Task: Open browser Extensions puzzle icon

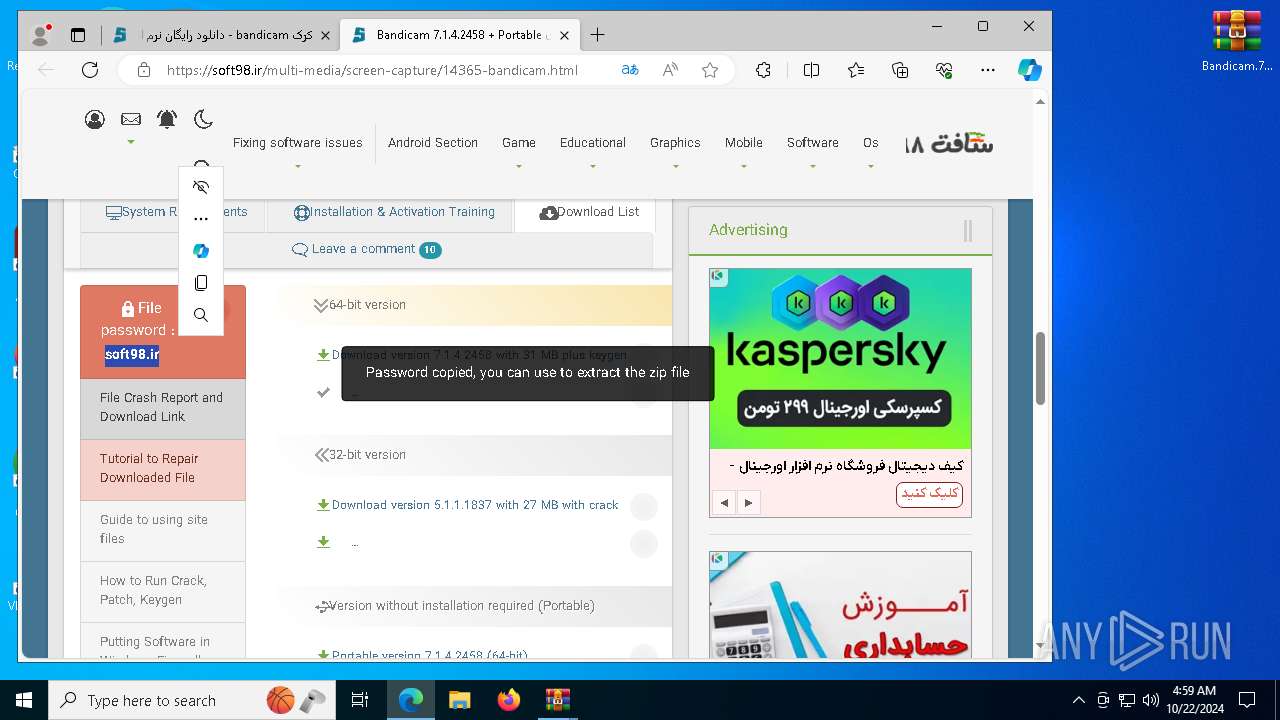Action: (763, 70)
